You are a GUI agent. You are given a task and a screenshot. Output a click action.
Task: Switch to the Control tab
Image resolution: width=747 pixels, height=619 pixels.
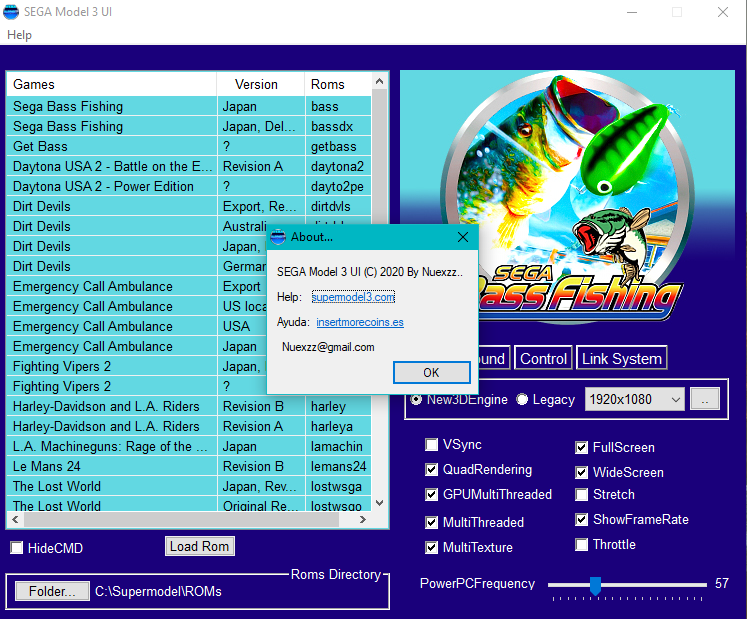point(544,358)
